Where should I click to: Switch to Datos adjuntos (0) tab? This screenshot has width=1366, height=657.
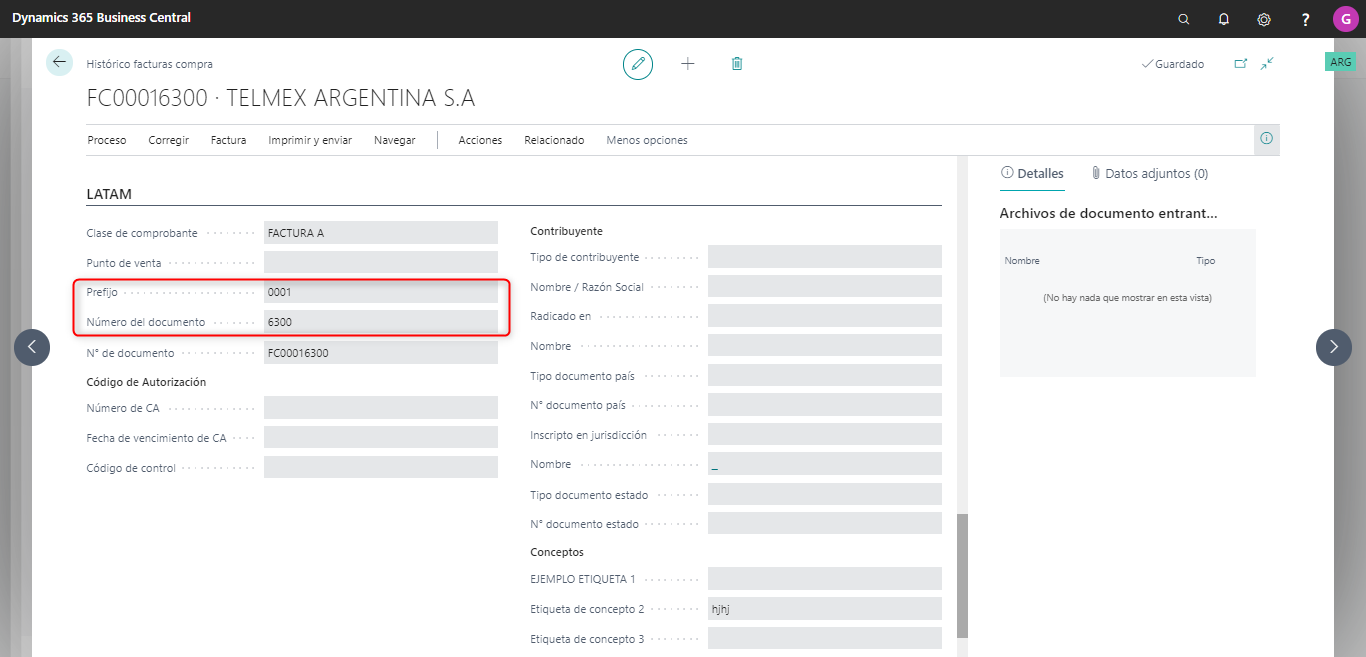tap(1149, 173)
